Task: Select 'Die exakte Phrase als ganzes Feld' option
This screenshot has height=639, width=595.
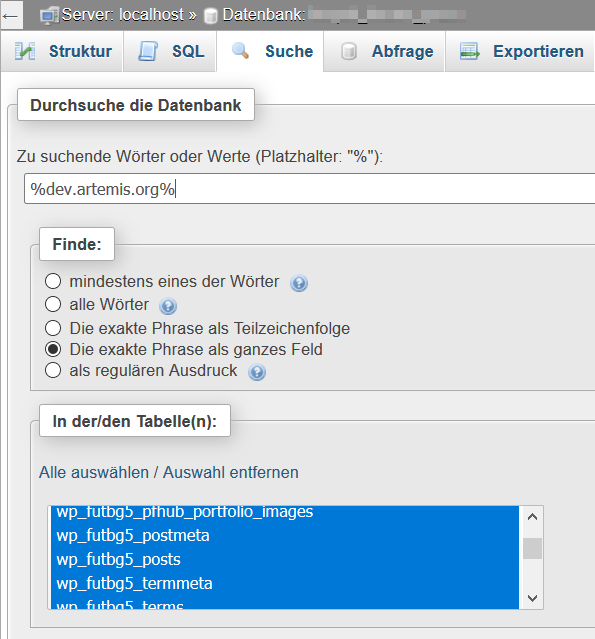Action: click(x=53, y=349)
